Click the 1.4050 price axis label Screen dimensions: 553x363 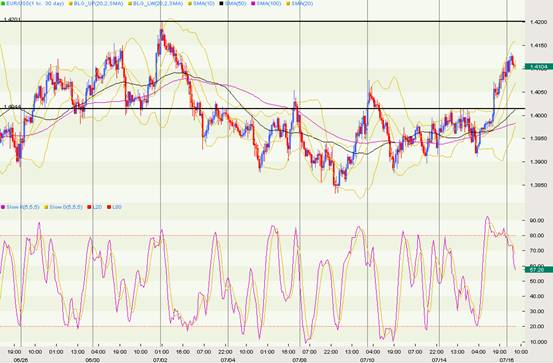click(538, 92)
